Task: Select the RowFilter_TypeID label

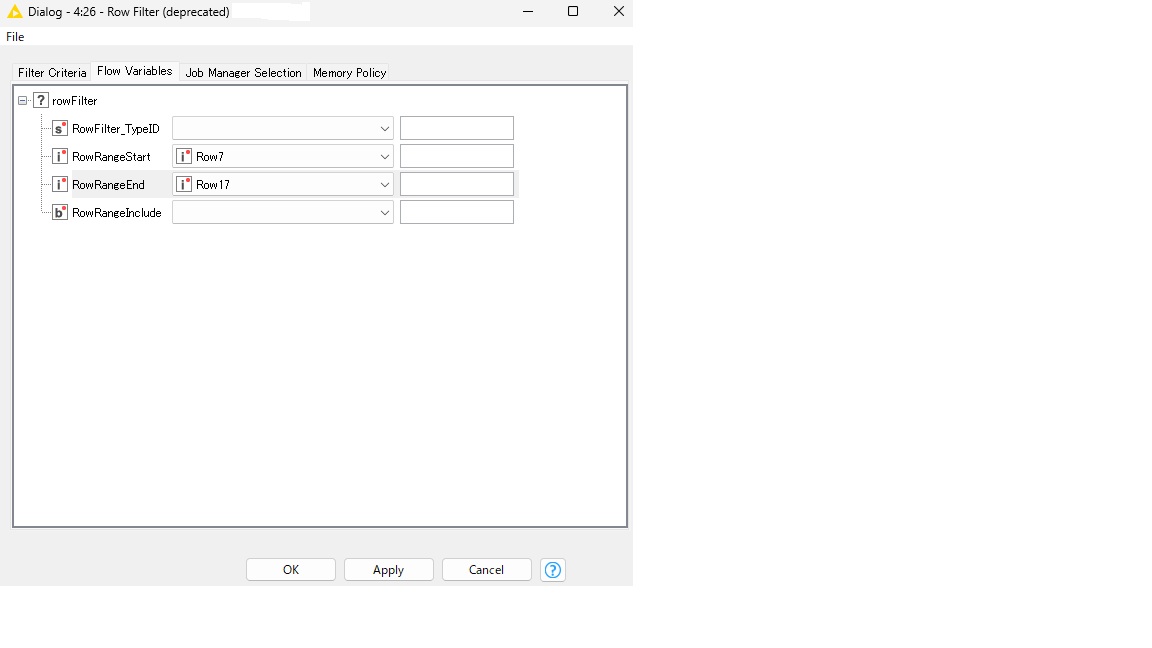Action: coord(115,129)
